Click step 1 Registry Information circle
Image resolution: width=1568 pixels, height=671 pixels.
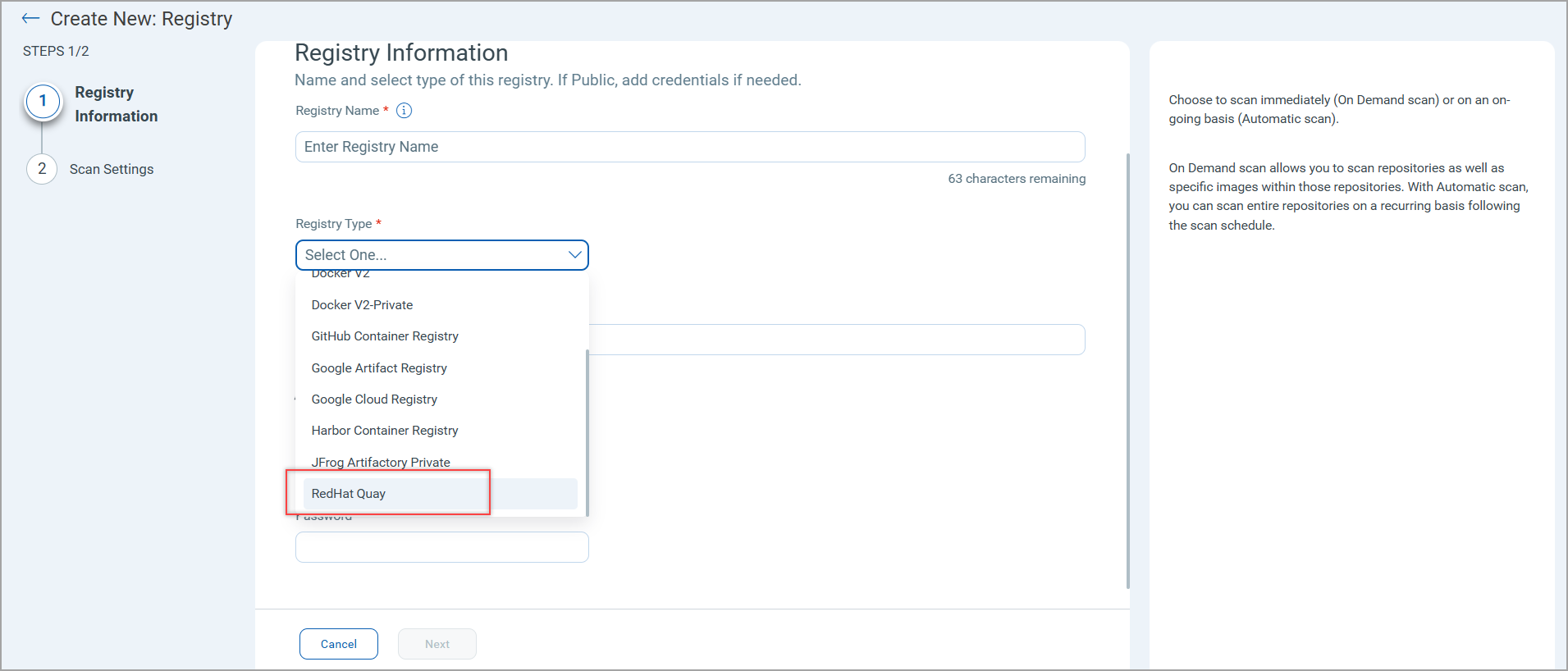[42, 102]
